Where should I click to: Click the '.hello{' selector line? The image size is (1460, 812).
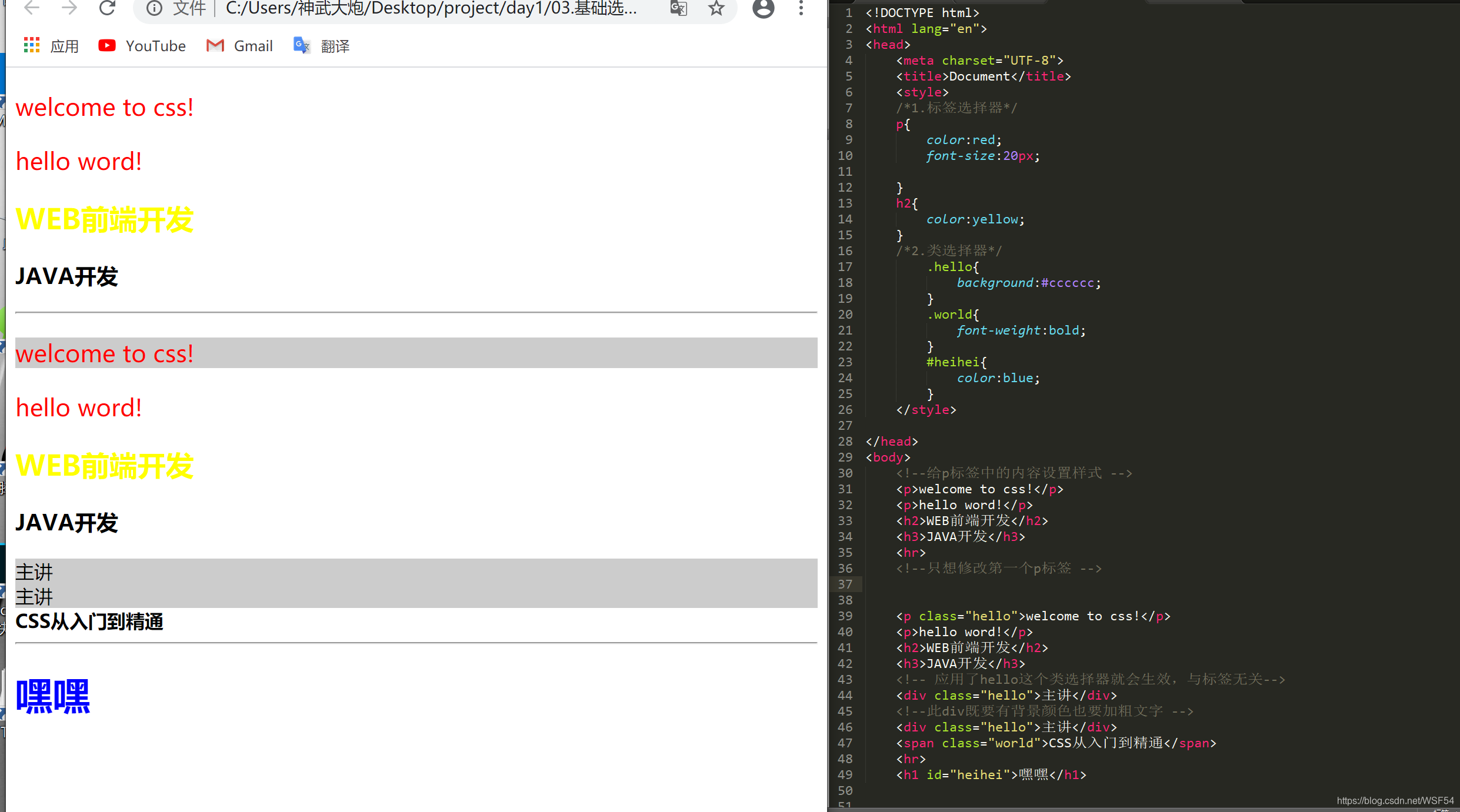point(953,267)
